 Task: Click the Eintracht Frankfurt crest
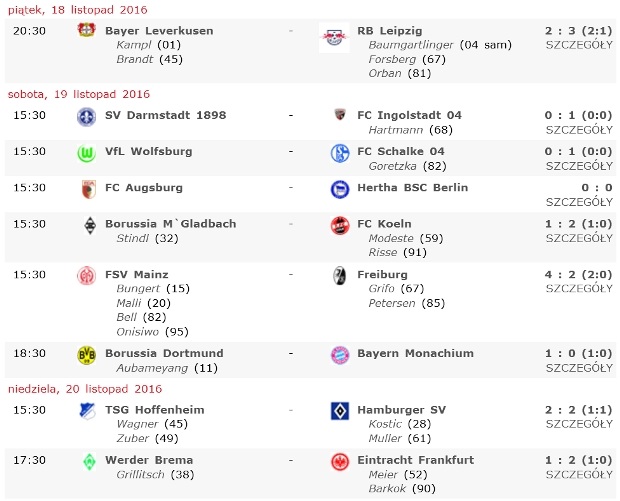pos(339,461)
